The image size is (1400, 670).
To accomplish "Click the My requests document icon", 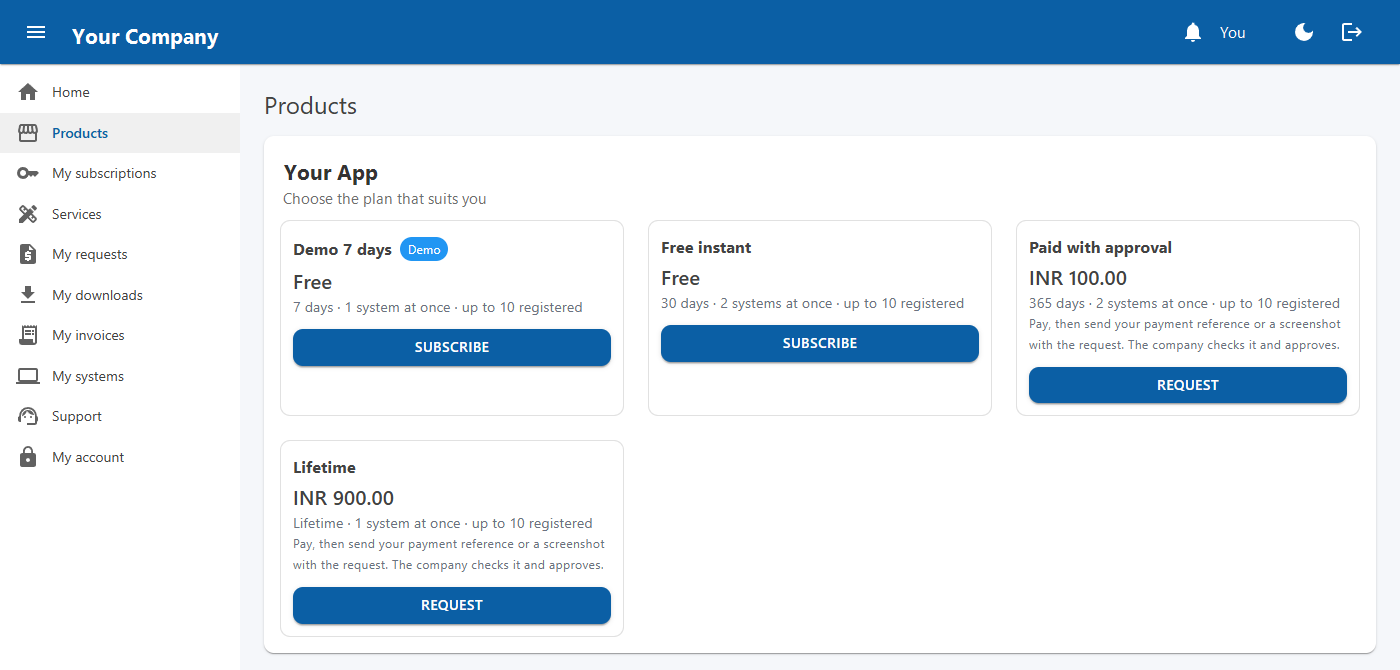I will [x=28, y=254].
